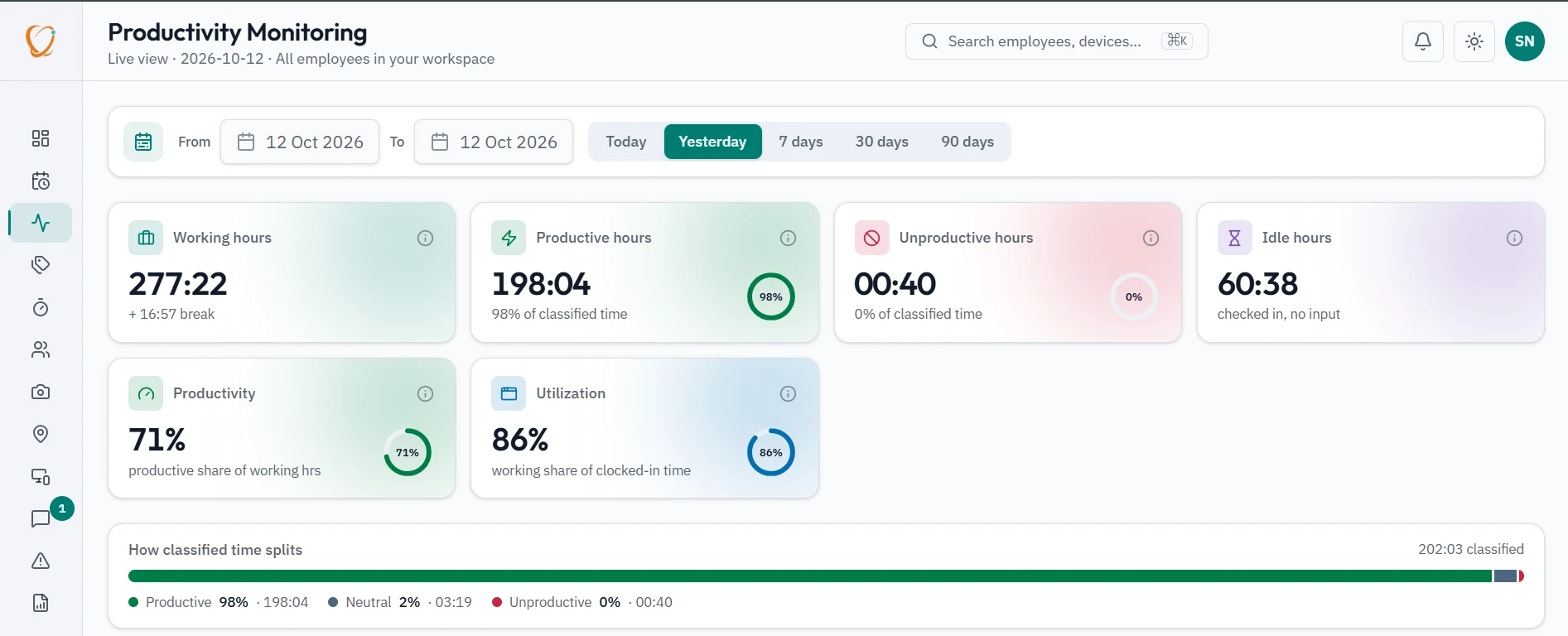Click the Neutral 2% legend entry
Image resolution: width=1568 pixels, height=636 pixels.
(x=400, y=602)
